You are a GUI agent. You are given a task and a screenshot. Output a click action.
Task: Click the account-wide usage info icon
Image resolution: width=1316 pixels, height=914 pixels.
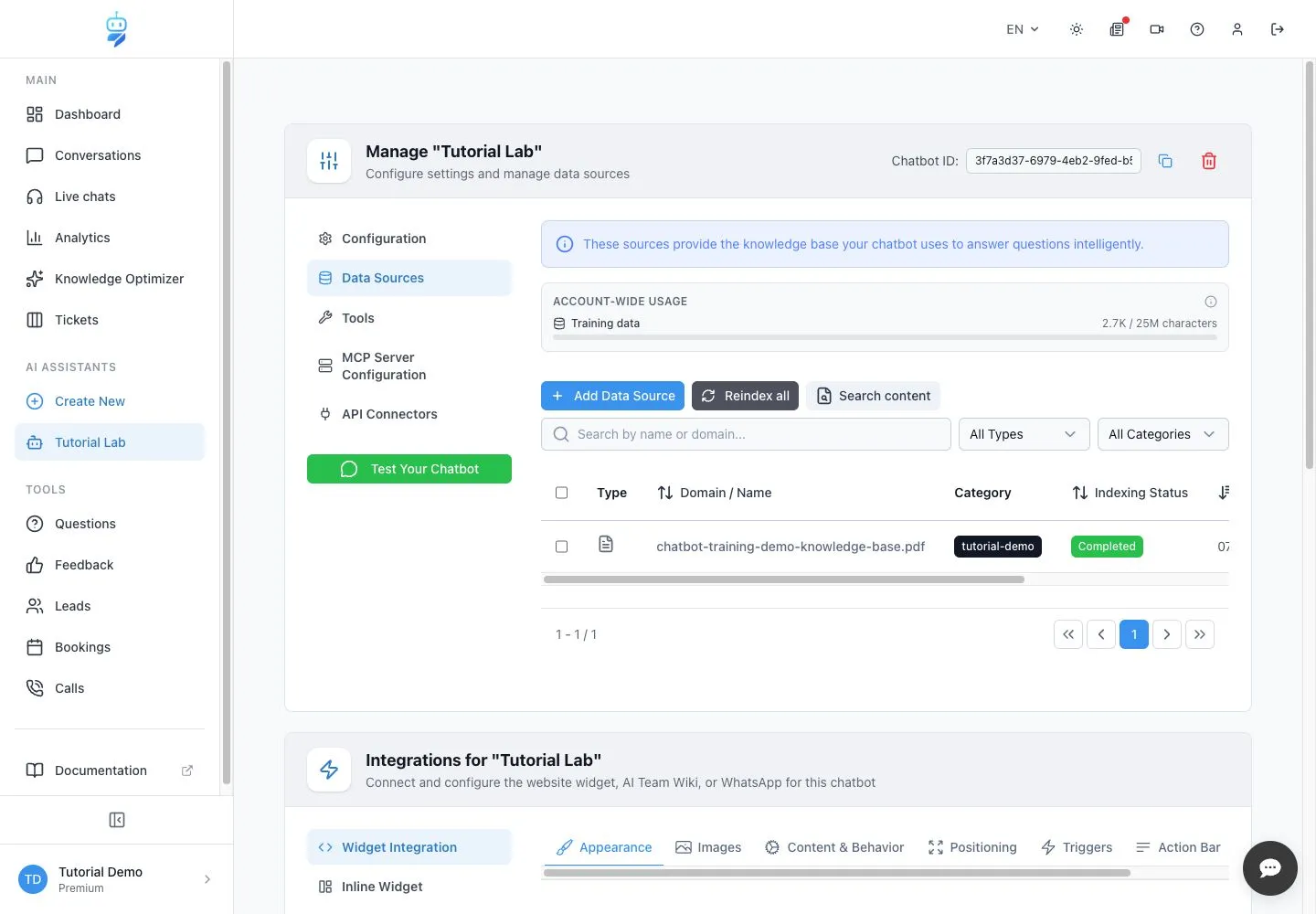[x=1211, y=302]
